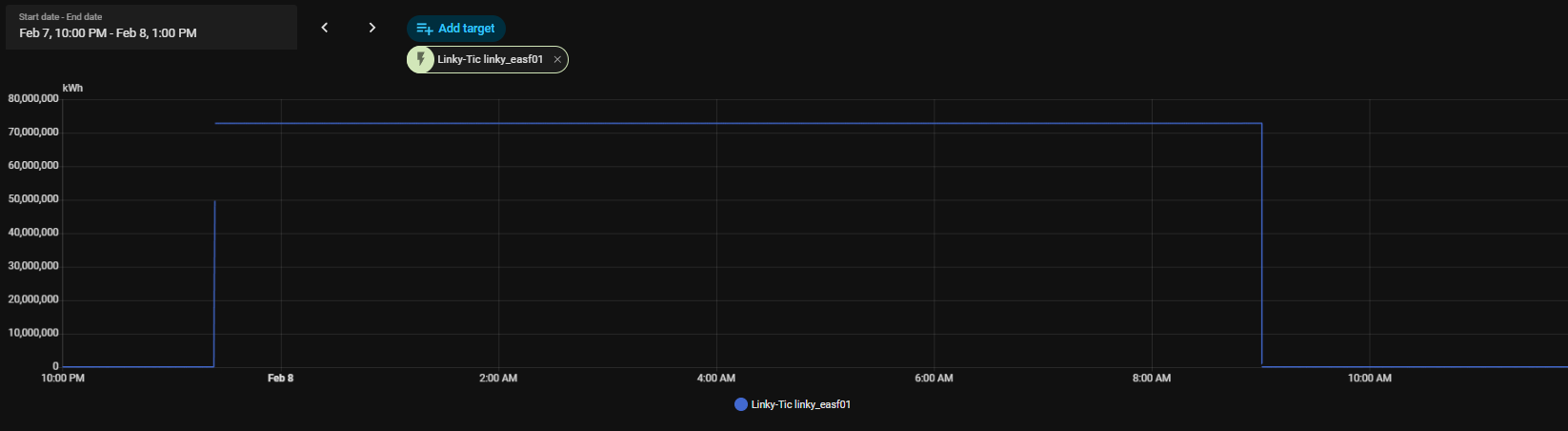The image size is (1568, 431).
Task: Click the 4:00 AM time axis label
Action: pyautogui.click(x=716, y=379)
